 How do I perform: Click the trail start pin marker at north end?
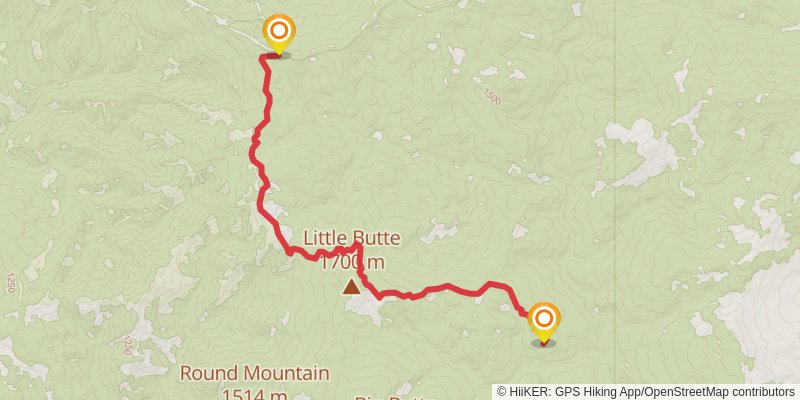(279, 33)
